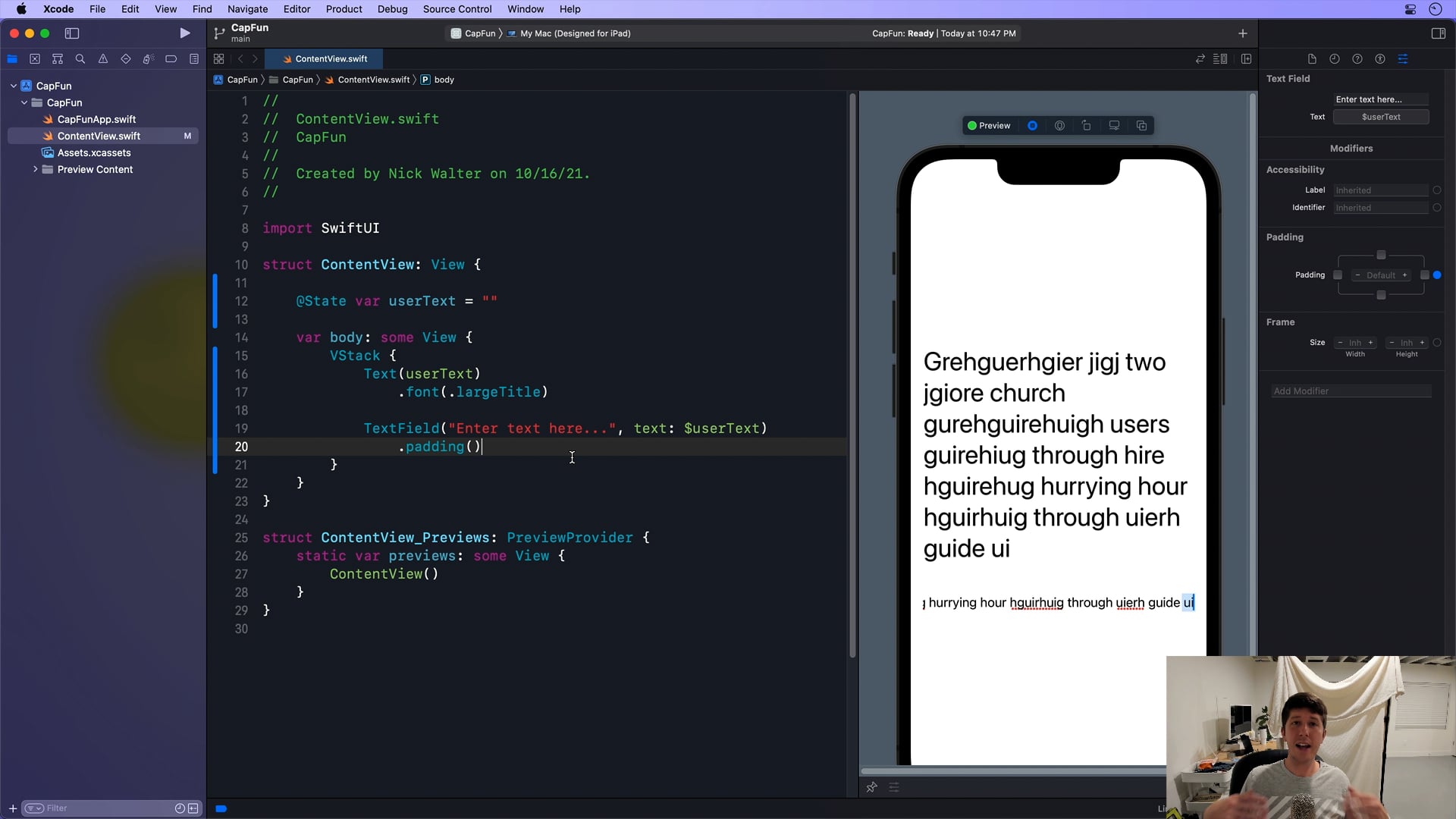
Task: Click the Enter text here placeholder field
Action: pyautogui.click(x=1381, y=99)
